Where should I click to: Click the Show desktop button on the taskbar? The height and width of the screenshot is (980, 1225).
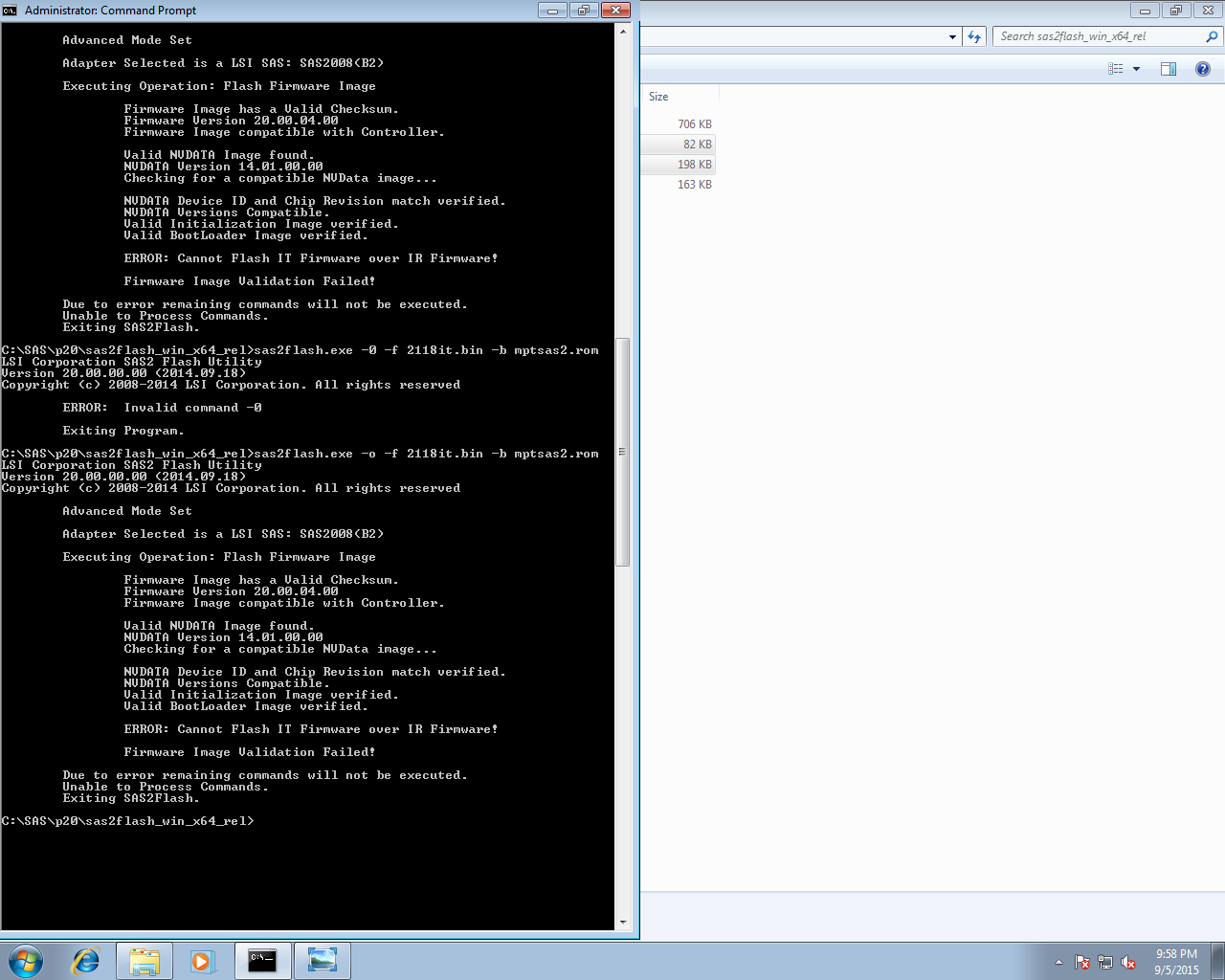(1218, 961)
